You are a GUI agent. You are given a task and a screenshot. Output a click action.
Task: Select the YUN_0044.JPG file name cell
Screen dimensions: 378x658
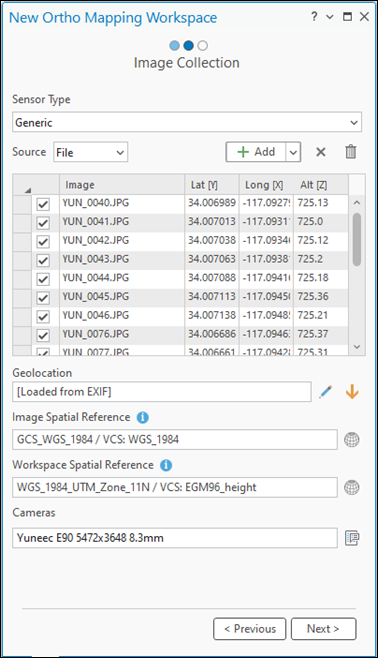pos(122,279)
